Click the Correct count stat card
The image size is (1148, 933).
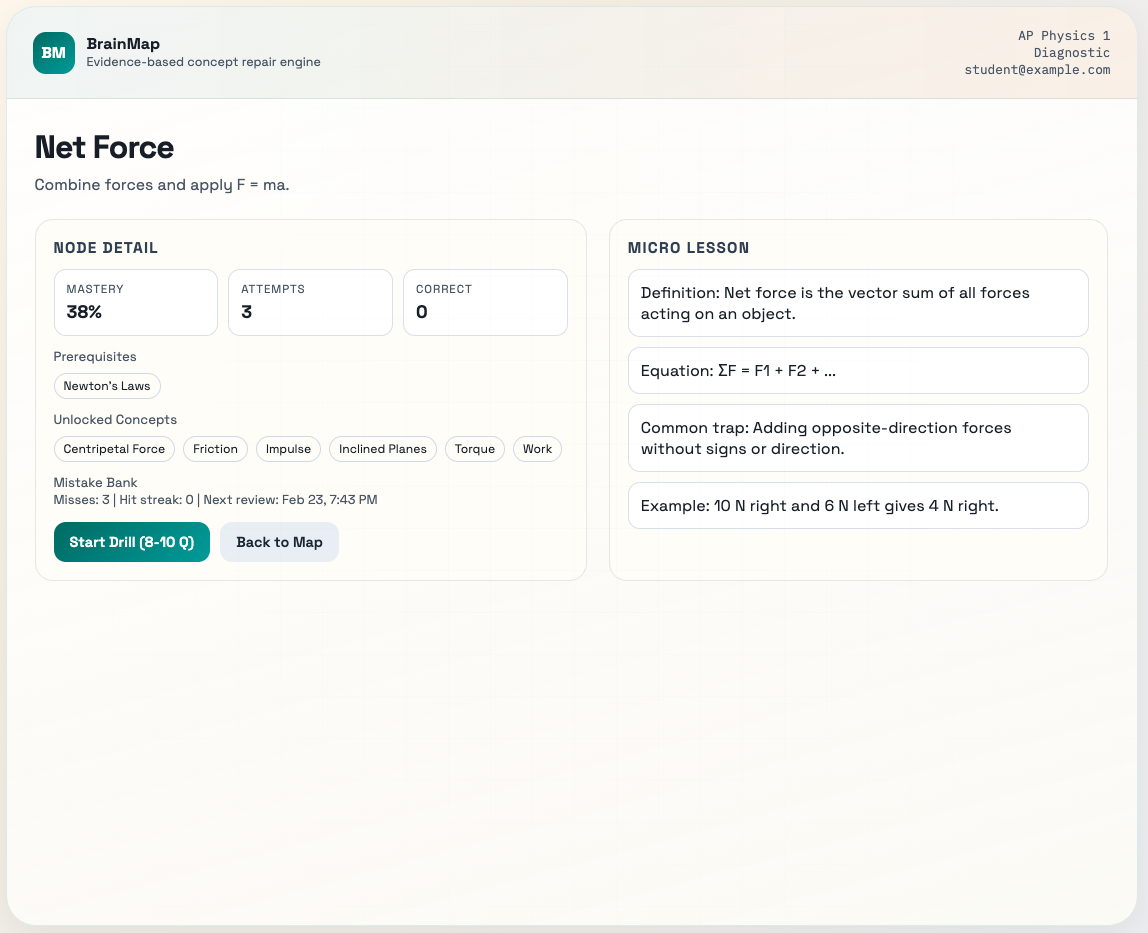[485, 302]
